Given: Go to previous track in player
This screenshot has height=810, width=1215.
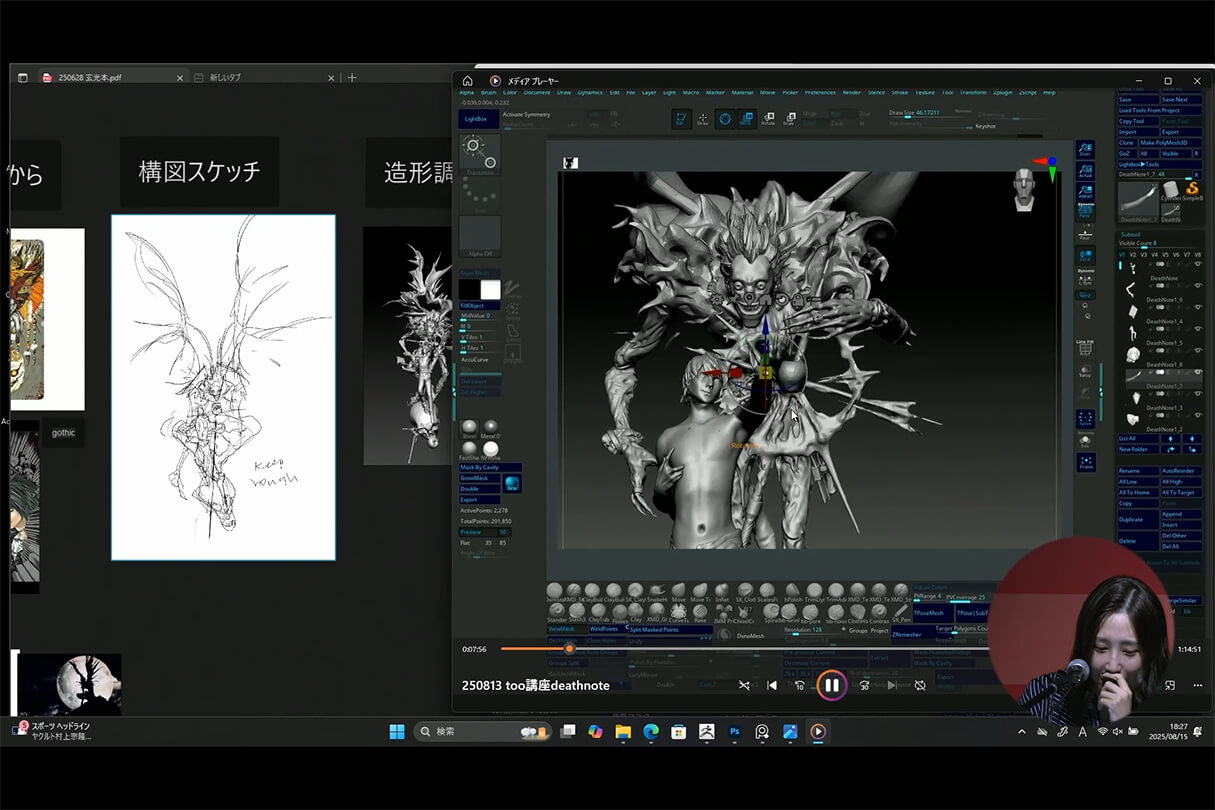Looking at the screenshot, I should 771,685.
